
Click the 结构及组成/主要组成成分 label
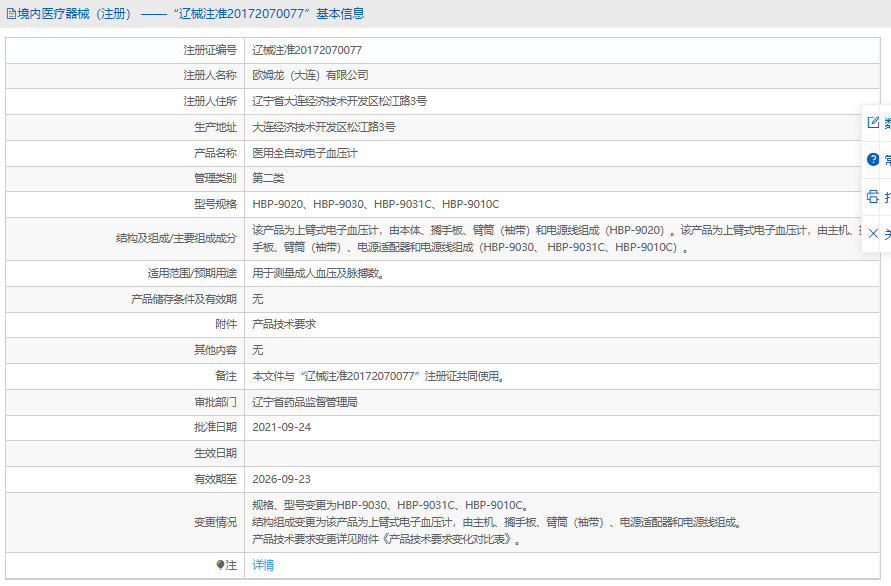click(176, 239)
